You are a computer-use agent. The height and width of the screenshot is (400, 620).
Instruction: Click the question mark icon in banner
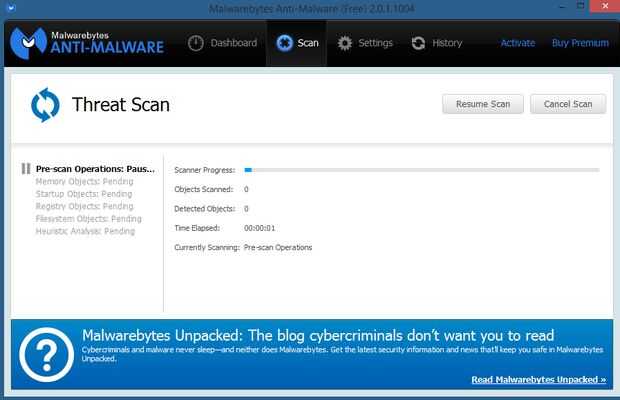[47, 355]
